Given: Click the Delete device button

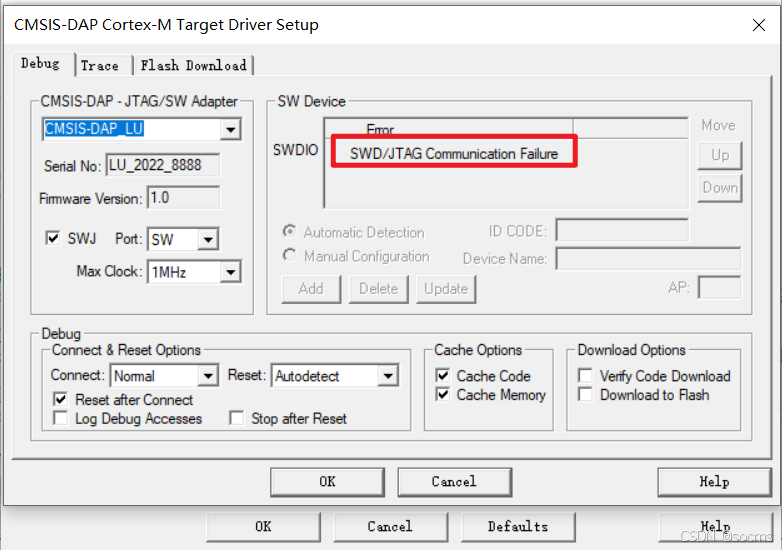Looking at the screenshot, I should point(379,289).
